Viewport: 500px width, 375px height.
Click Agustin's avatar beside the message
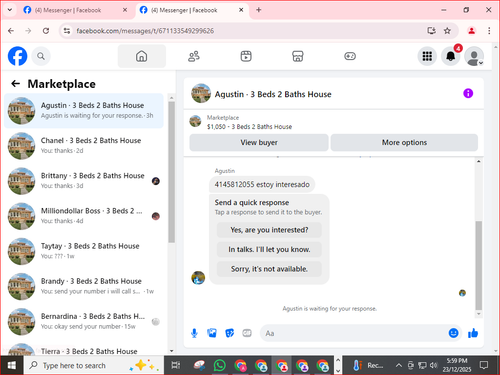(x=198, y=278)
